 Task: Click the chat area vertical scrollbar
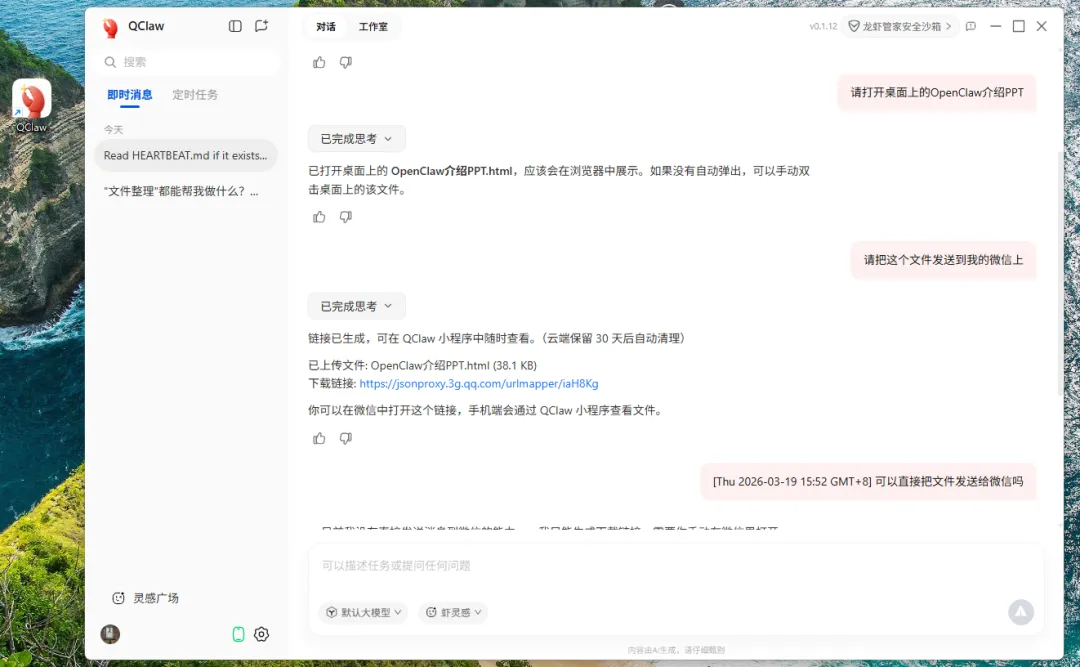coord(1060,272)
